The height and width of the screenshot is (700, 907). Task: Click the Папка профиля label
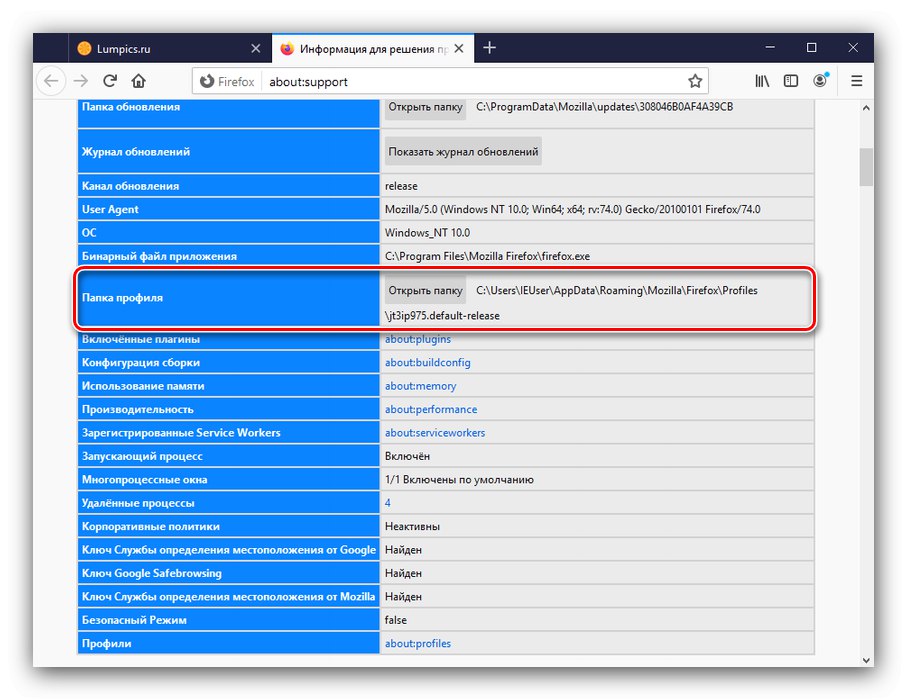click(122, 298)
